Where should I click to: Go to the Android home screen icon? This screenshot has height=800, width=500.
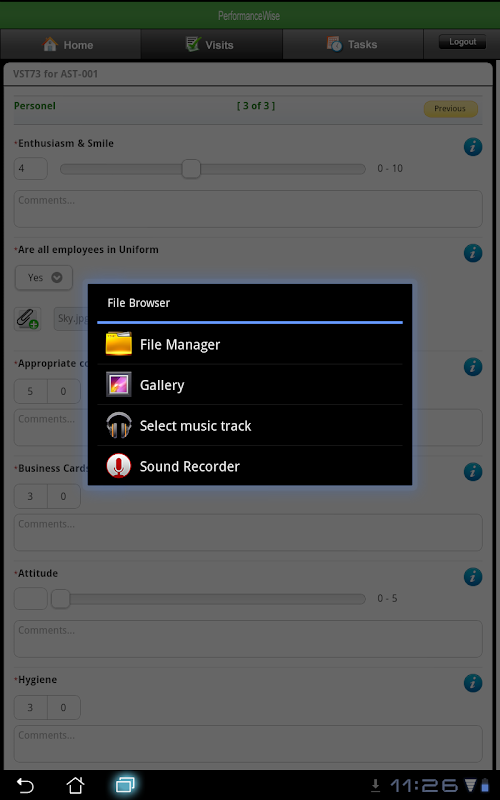point(76,785)
